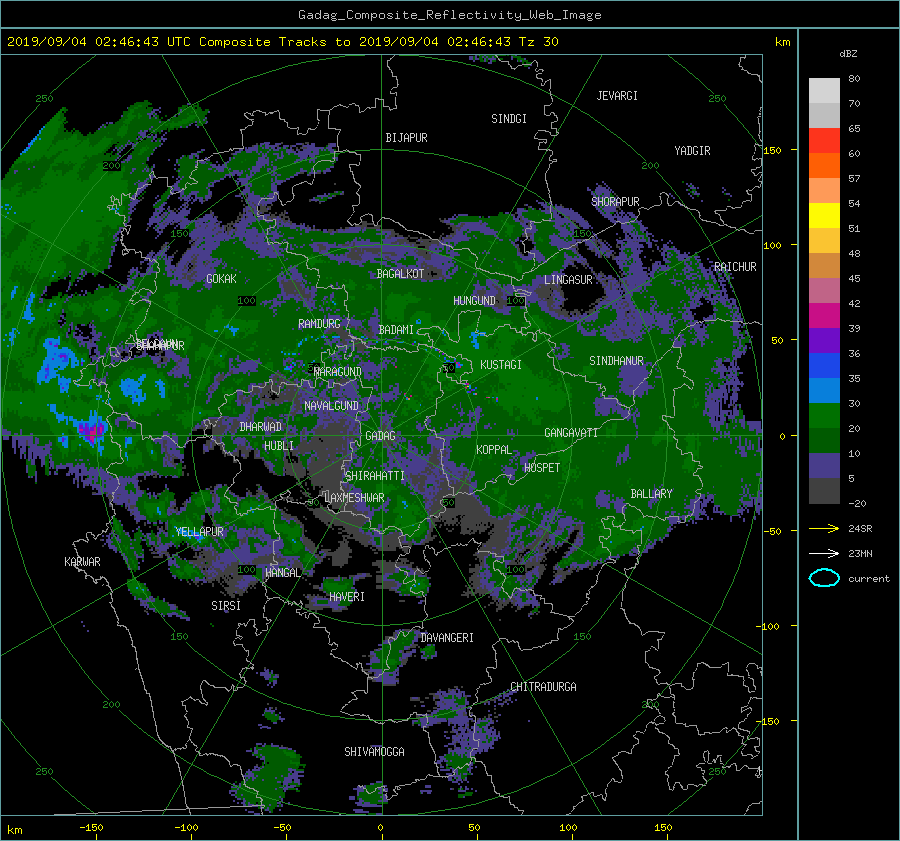Click the BALLARY city label
Image resolution: width=900 pixels, height=841 pixels.
click(651, 494)
